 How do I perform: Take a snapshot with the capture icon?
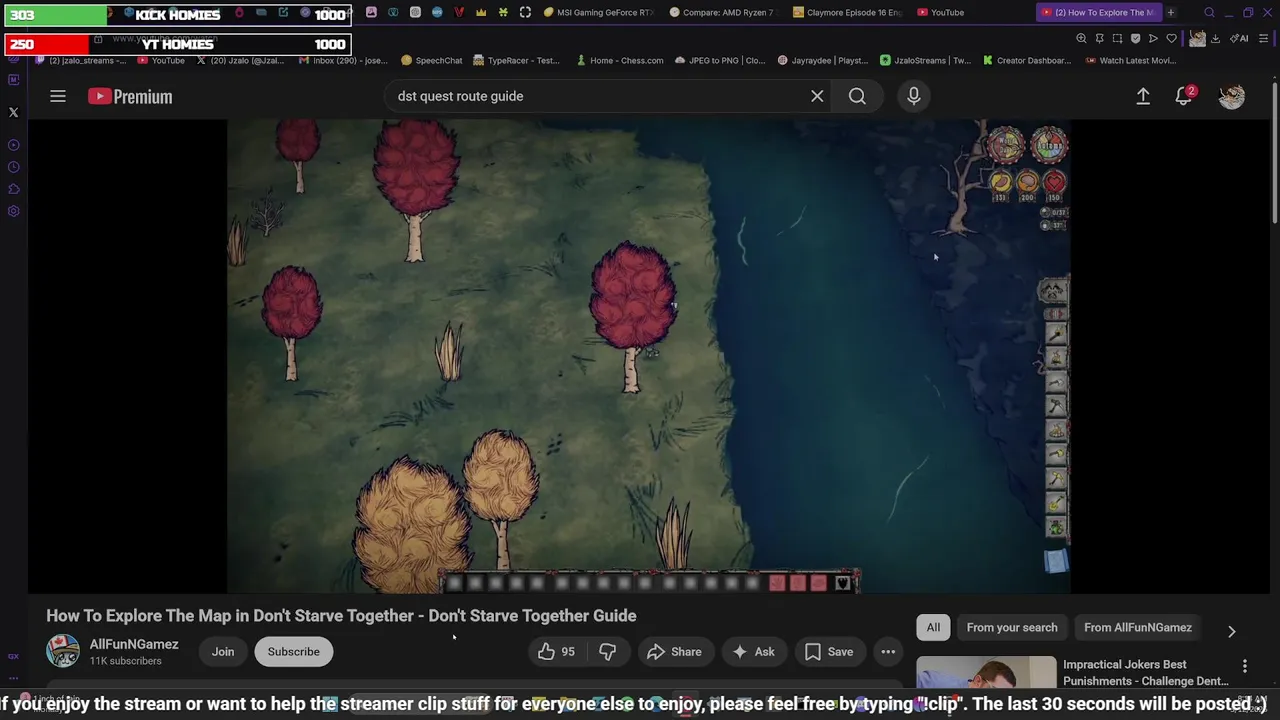pyautogui.click(x=1117, y=39)
